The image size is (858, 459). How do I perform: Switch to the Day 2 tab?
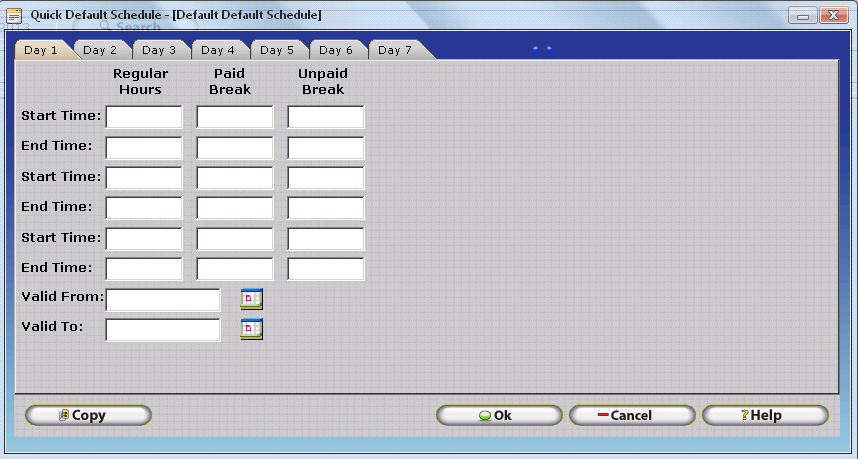[100, 50]
